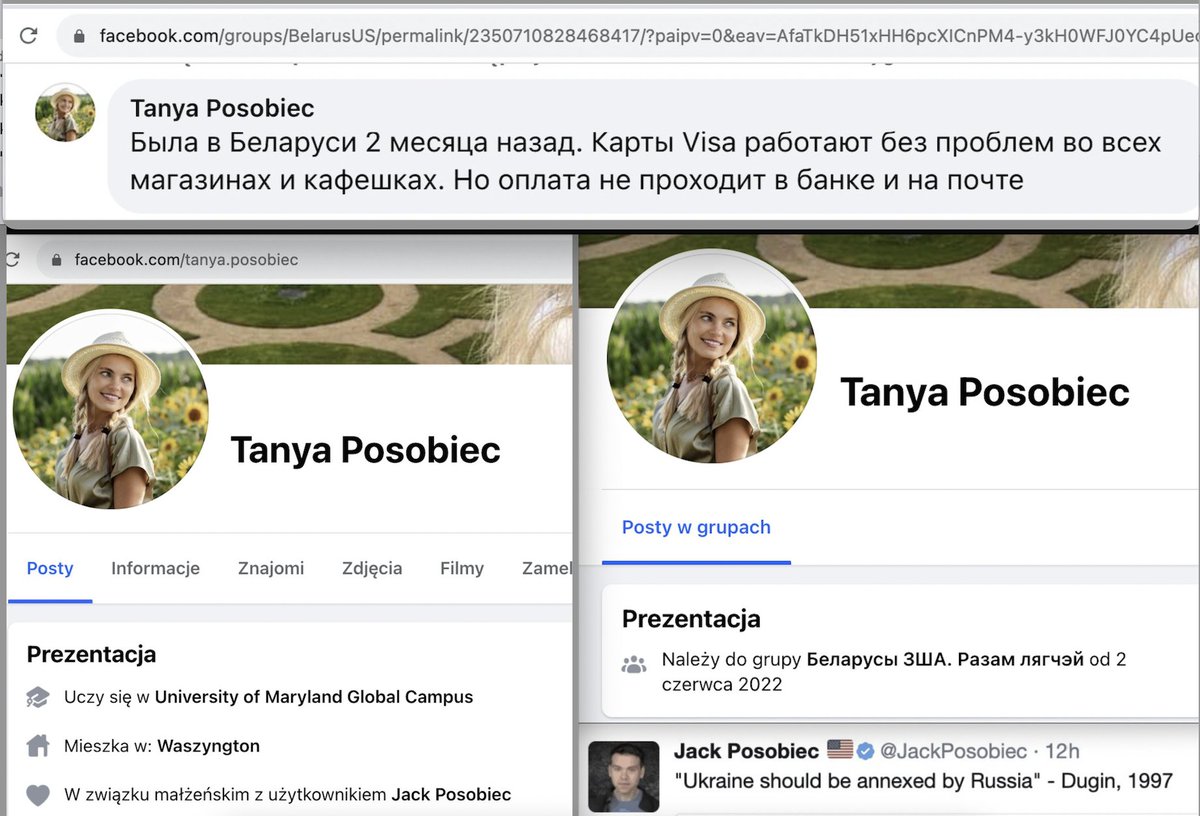Click Jack Posobiec display name in tweet
Screen dimensions: 1200x816
pyautogui.click(x=748, y=751)
